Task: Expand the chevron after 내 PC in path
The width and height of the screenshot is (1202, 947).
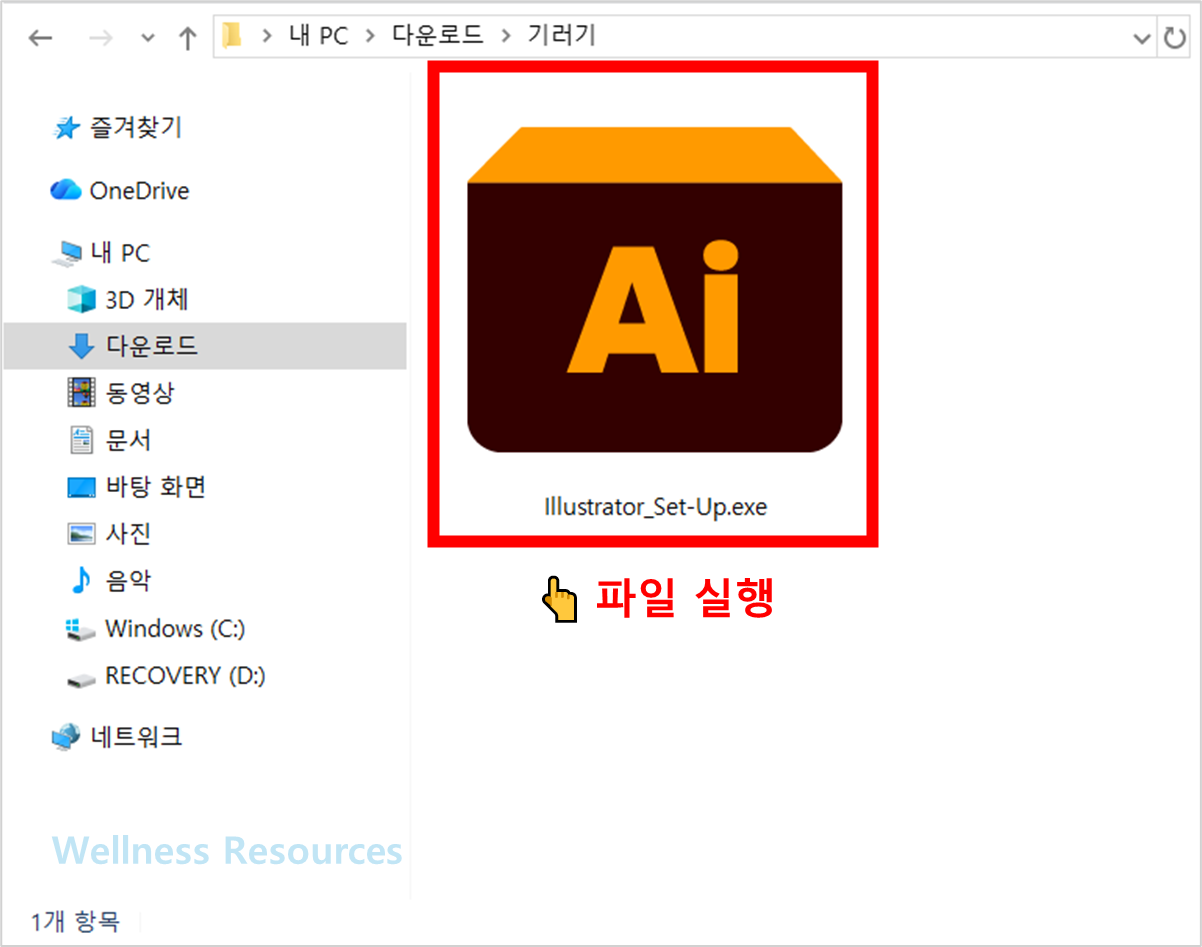Action: [370, 37]
